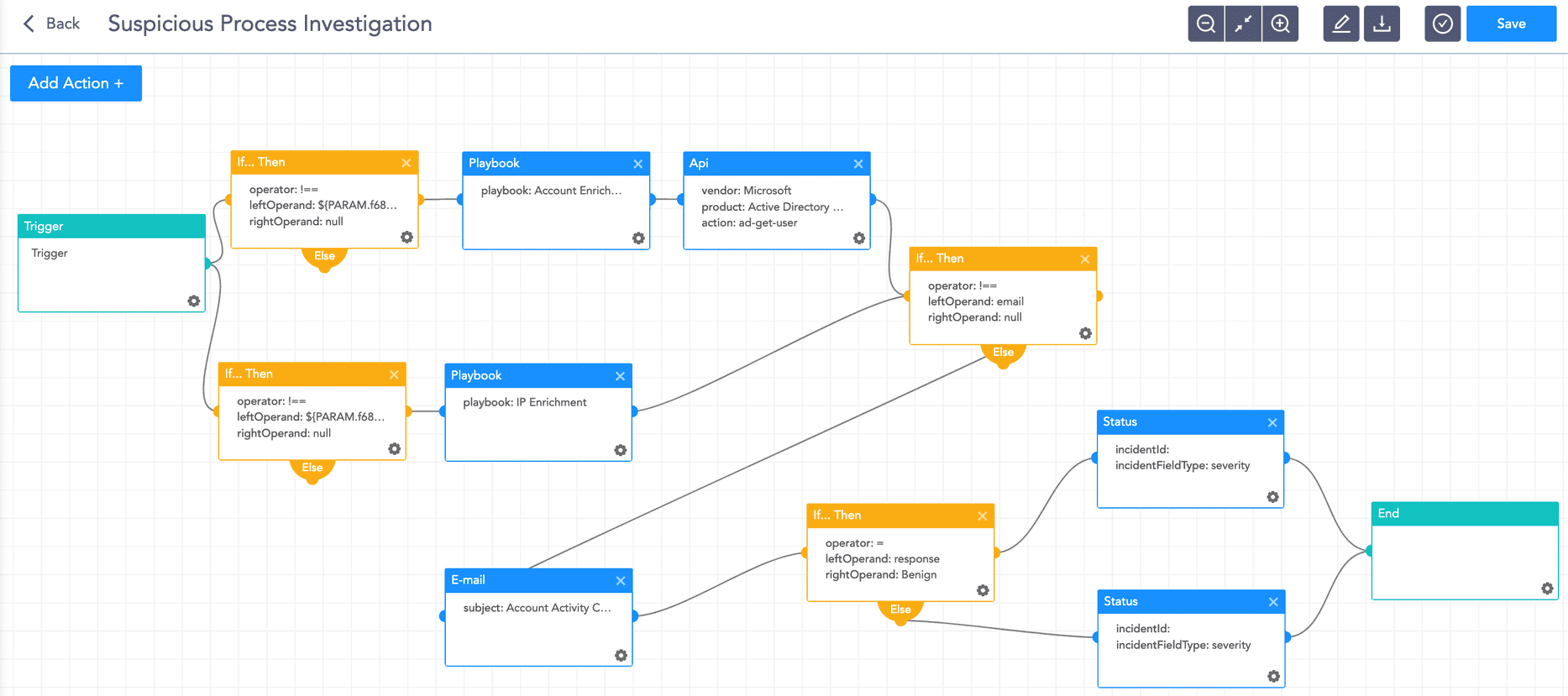Viewport: 1568px width, 696px height.
Task: Go Back to the previous page
Action: (51, 24)
